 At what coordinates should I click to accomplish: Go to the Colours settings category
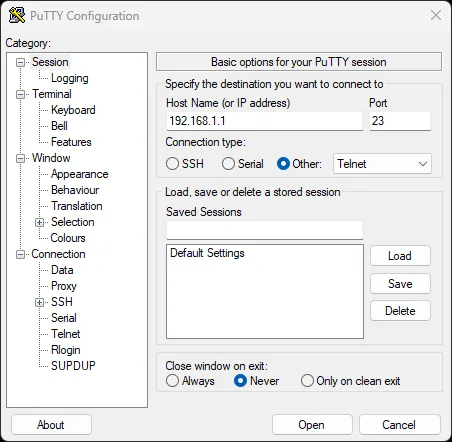[x=68, y=238]
